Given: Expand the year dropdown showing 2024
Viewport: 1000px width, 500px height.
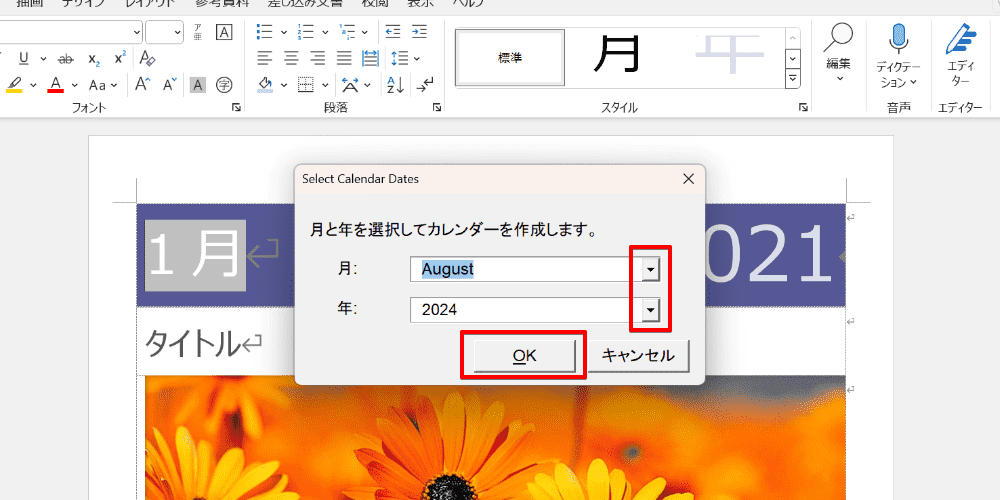Looking at the screenshot, I should point(650,310).
